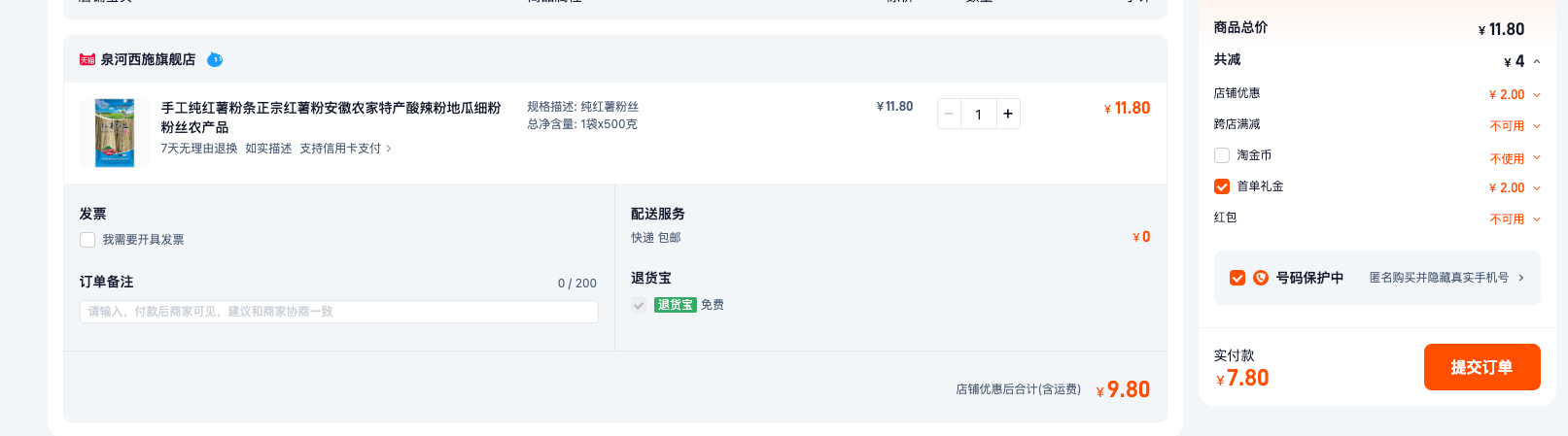Click the Tmall logo icon beside store name
Viewport: 1568px width, 436px height.
coord(87,59)
